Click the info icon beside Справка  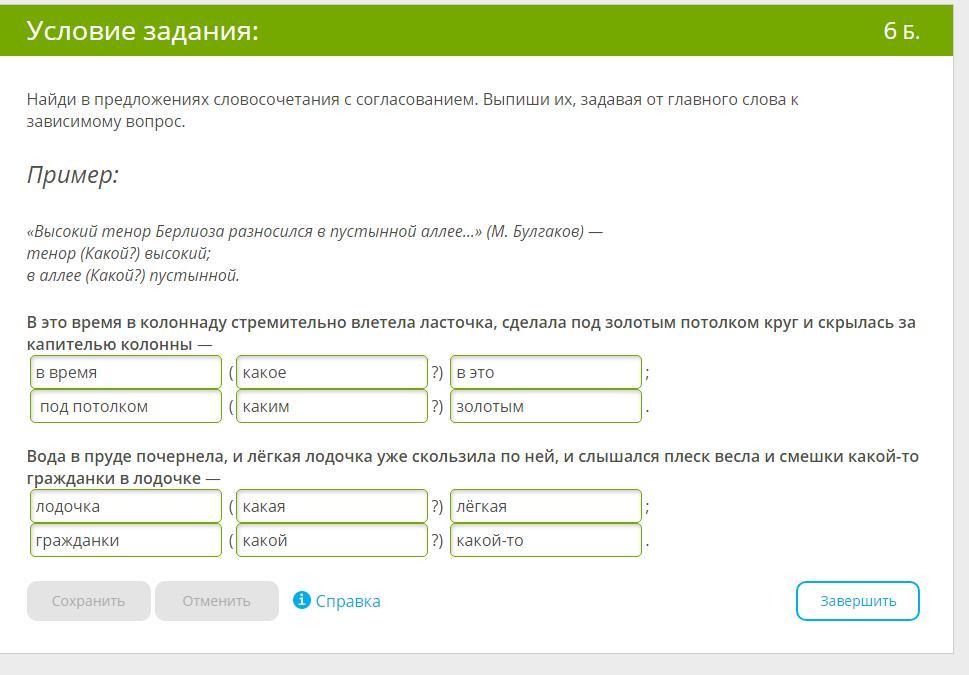tap(302, 600)
